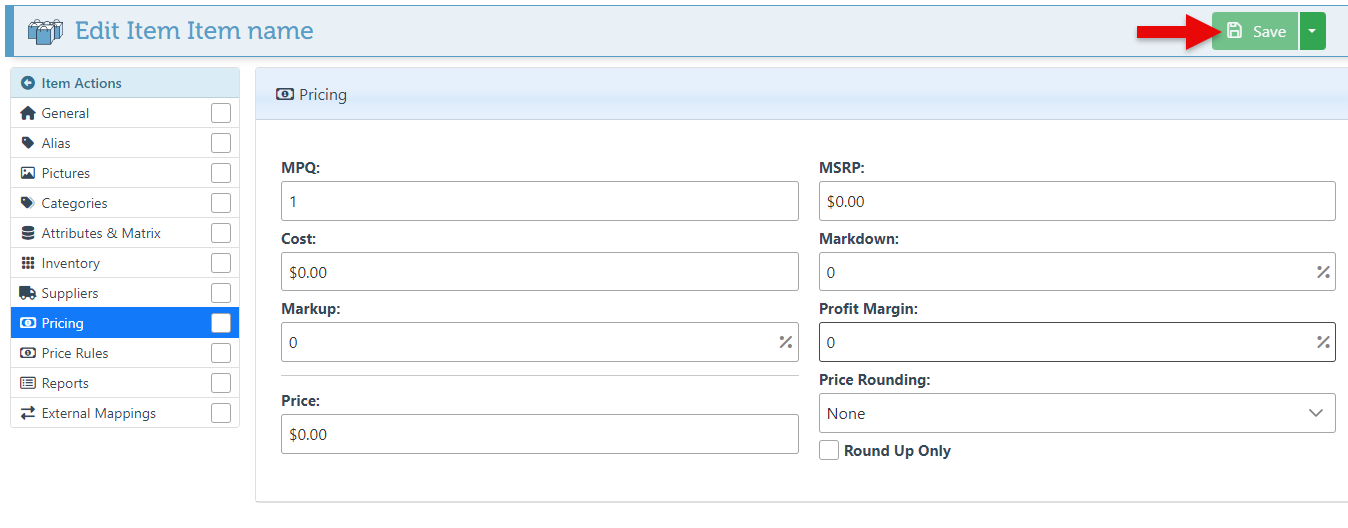Screen dimensions: 1348x528
Task: Click the percent icon in Markup field
Action: click(785, 342)
